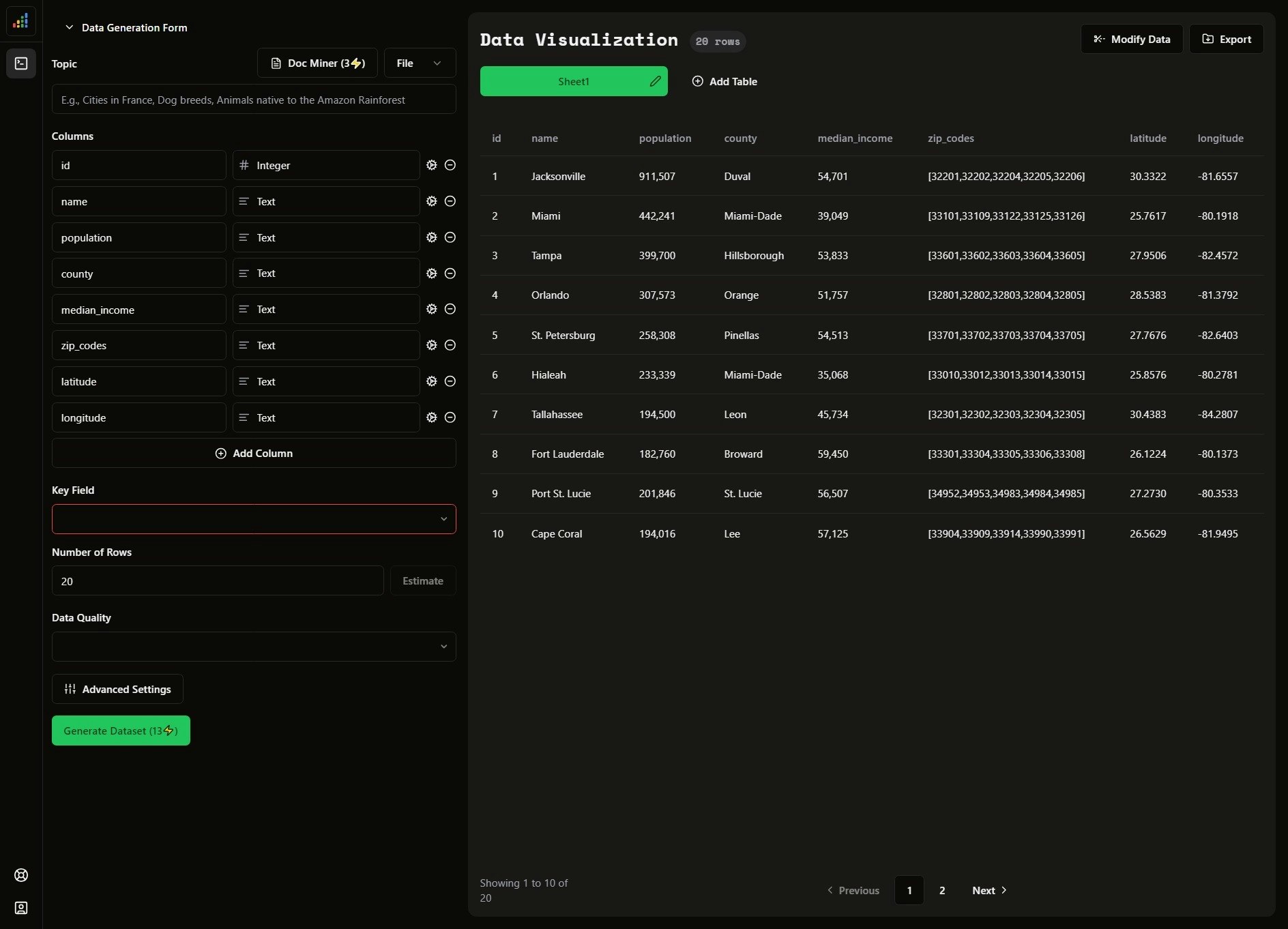Rename Sheet1 using the pencil icon
Image resolution: width=1288 pixels, height=929 pixels.
click(x=655, y=81)
